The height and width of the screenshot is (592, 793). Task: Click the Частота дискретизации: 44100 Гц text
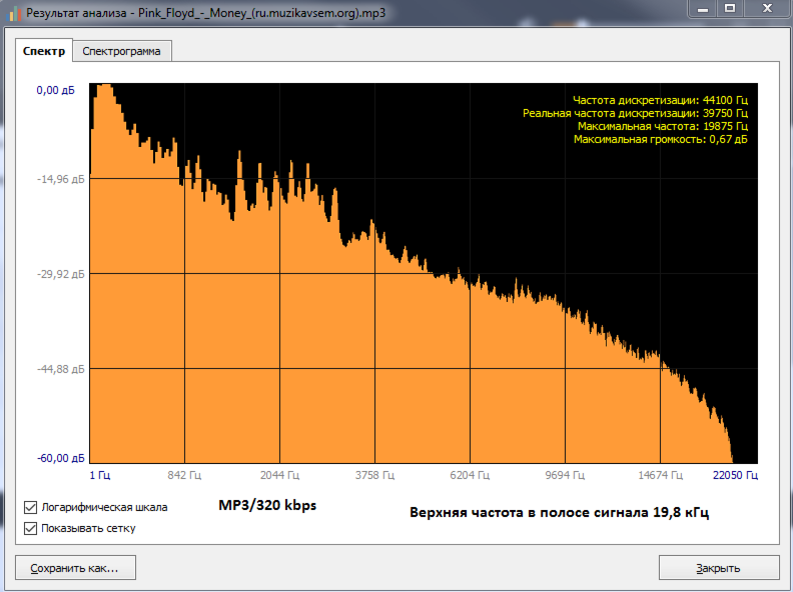tap(660, 100)
